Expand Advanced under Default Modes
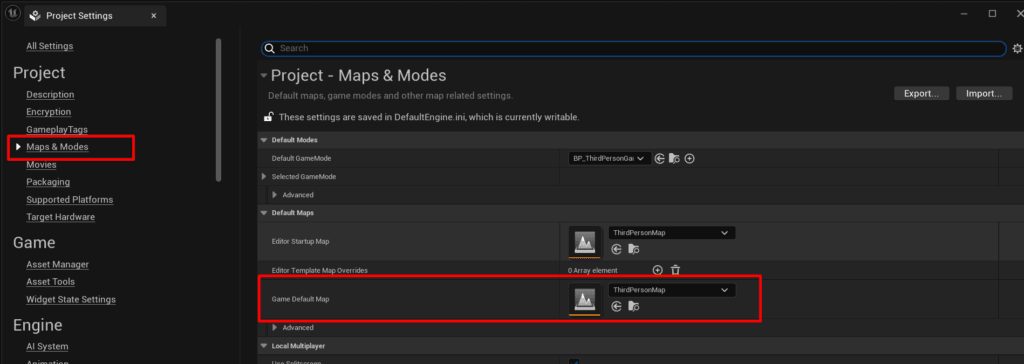 click(274, 195)
